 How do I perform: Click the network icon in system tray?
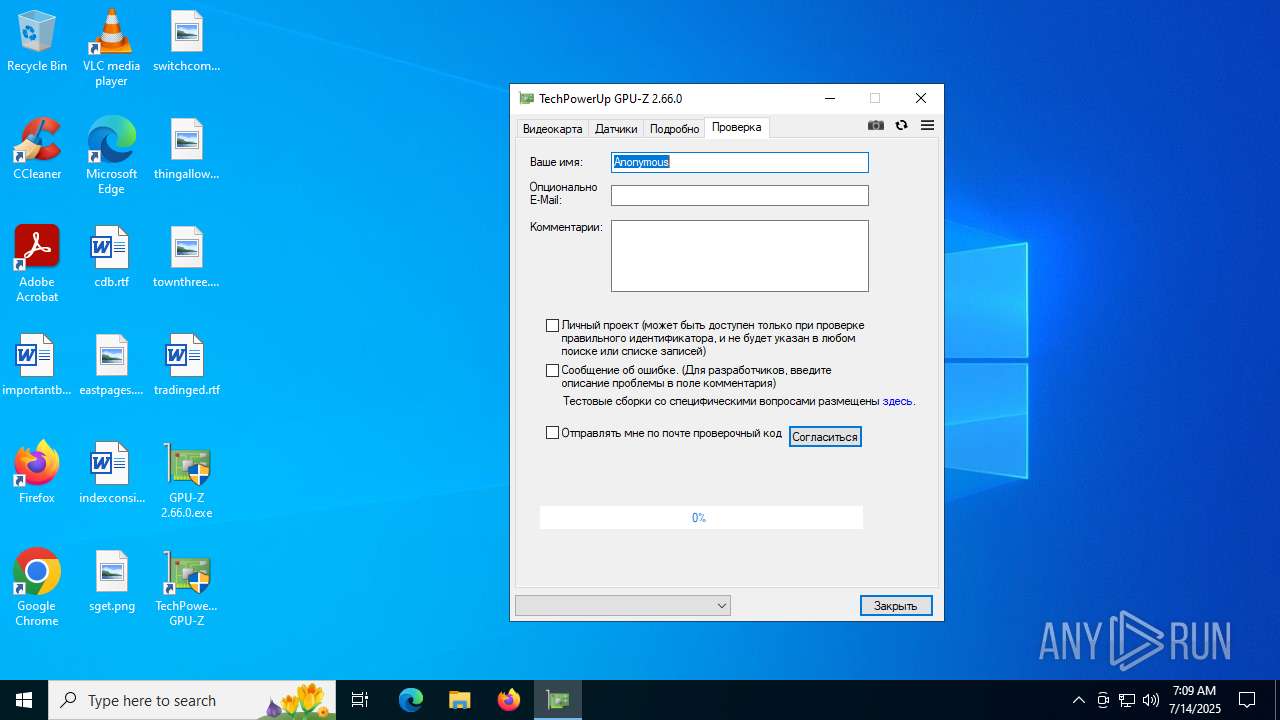coord(1127,700)
